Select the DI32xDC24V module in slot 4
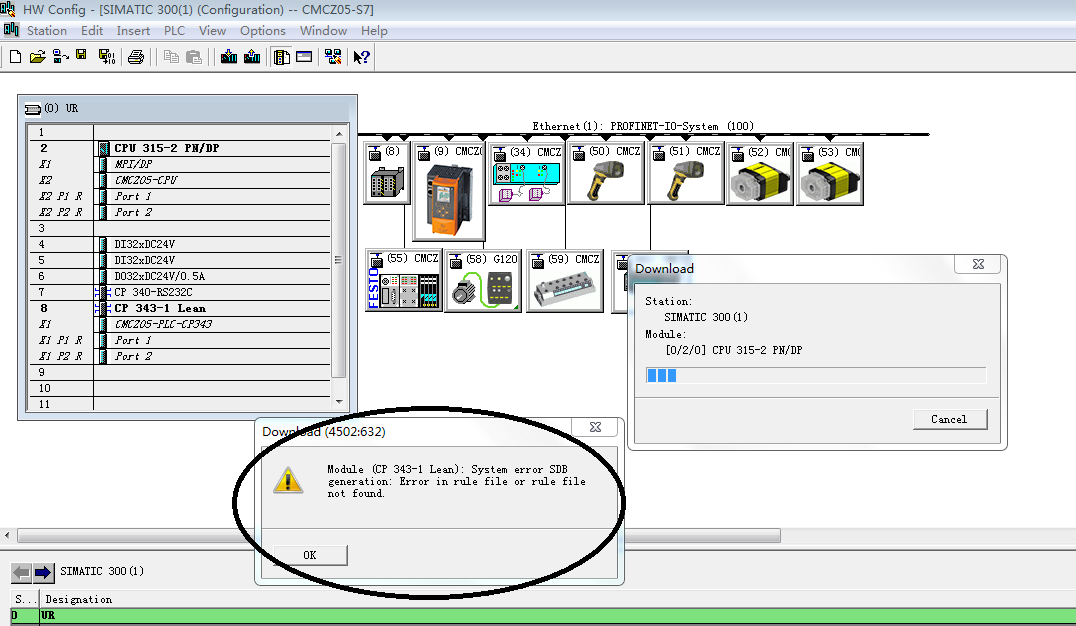 [x=178, y=244]
